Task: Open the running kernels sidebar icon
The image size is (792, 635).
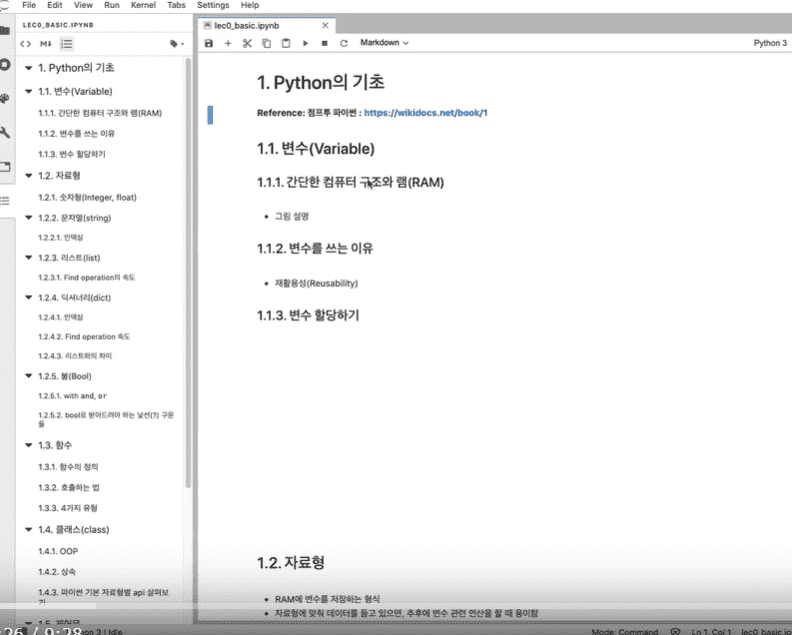Action: coord(5,65)
